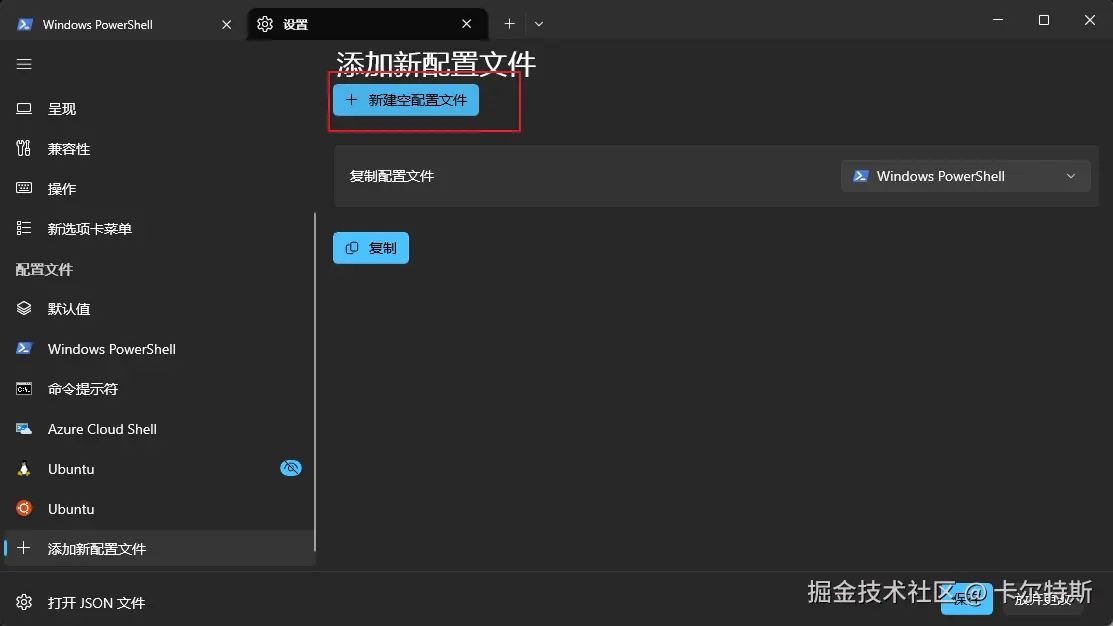Click 打开 JSON 文件 at bottom left
The image size is (1113, 626).
pyautogui.click(x=94, y=602)
